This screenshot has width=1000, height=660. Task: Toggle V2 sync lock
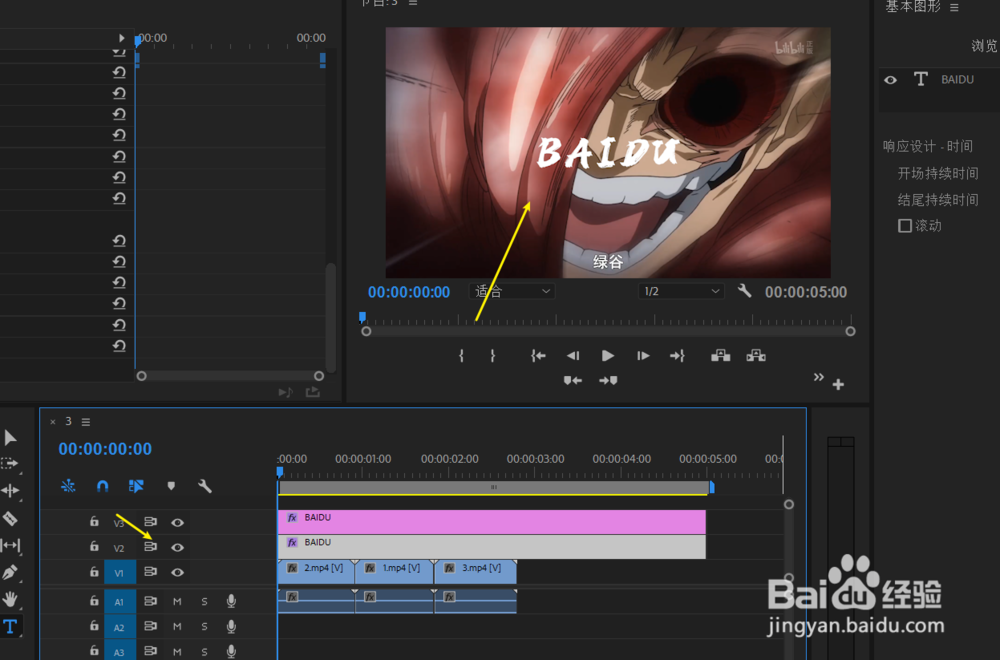coord(150,547)
